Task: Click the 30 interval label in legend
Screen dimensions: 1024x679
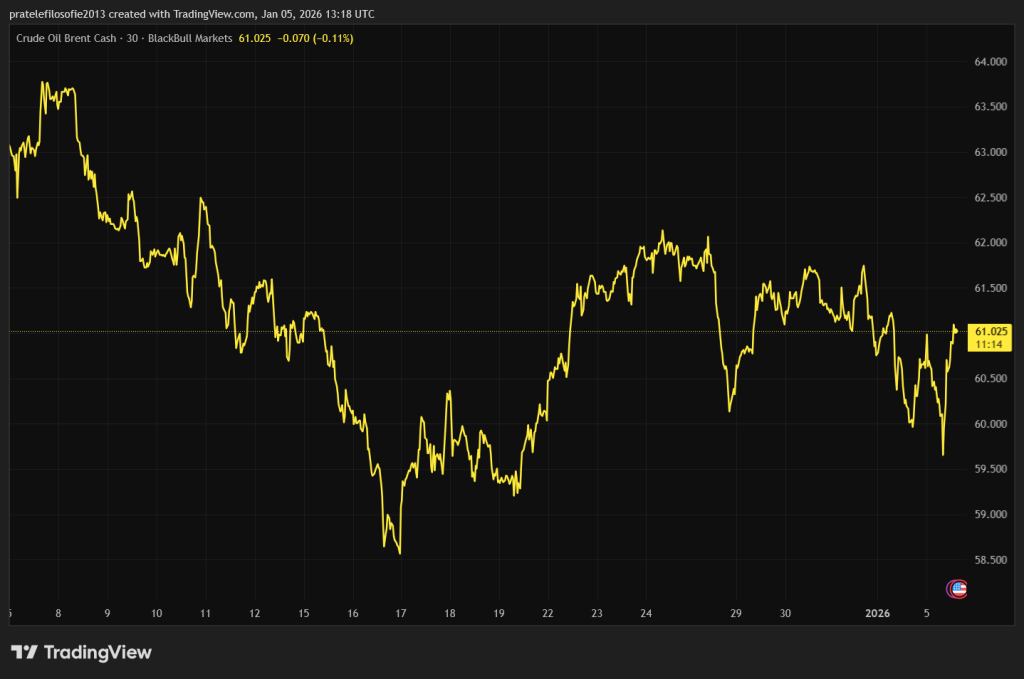Action: (144, 38)
